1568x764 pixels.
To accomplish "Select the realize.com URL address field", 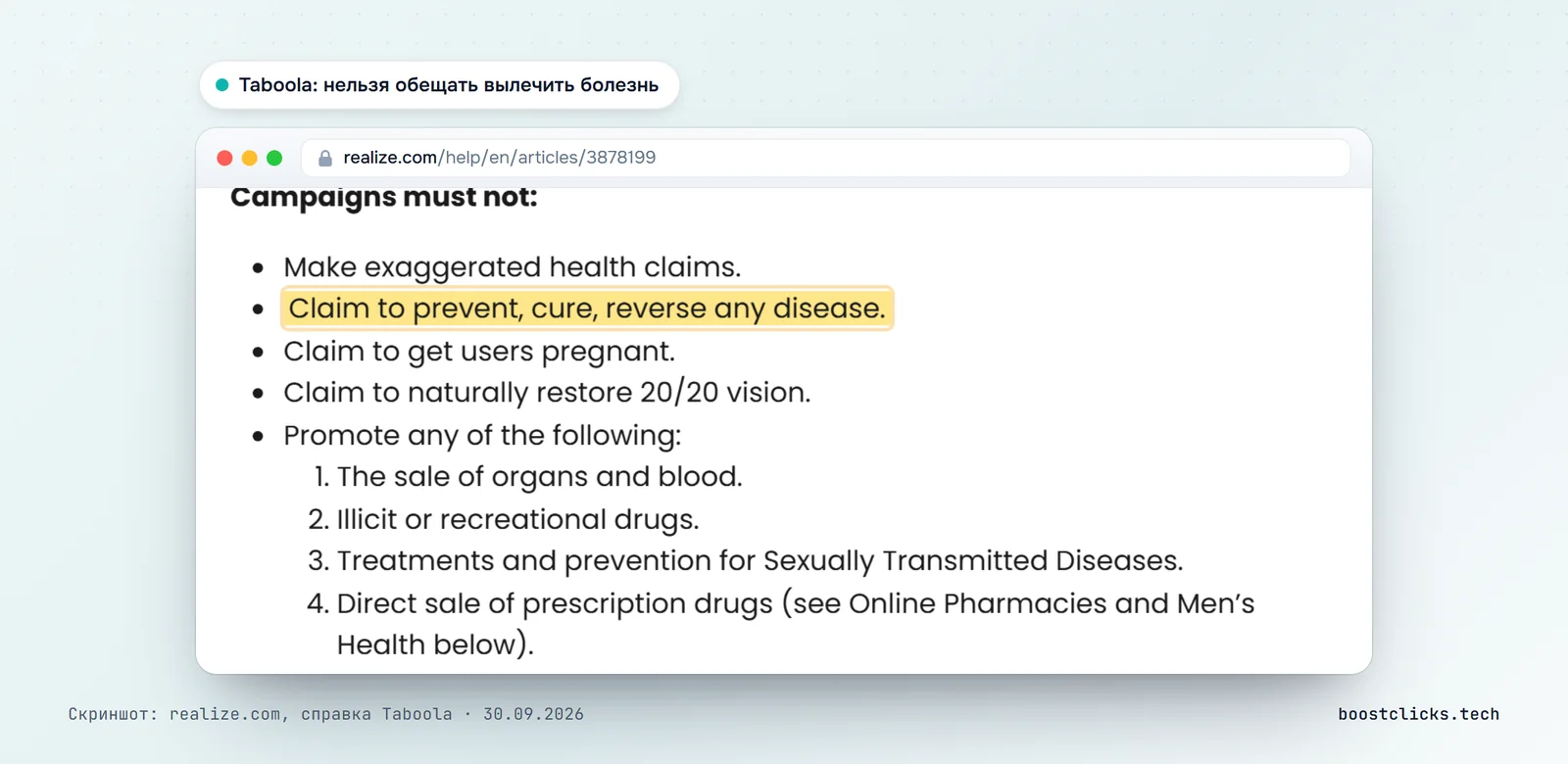I will coord(825,158).
